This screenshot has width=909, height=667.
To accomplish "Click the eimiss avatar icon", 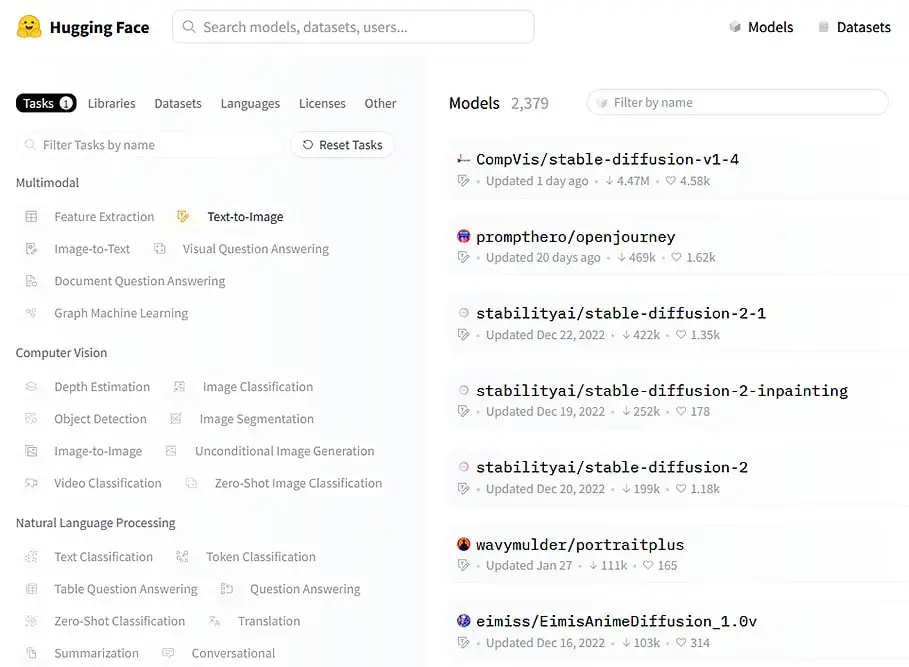I will (464, 621).
